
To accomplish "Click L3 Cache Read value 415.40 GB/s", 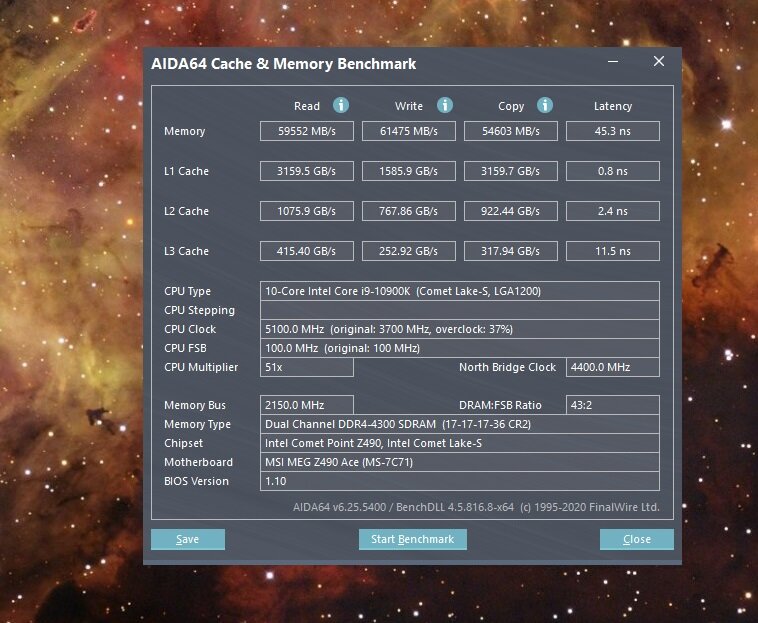I will point(306,251).
